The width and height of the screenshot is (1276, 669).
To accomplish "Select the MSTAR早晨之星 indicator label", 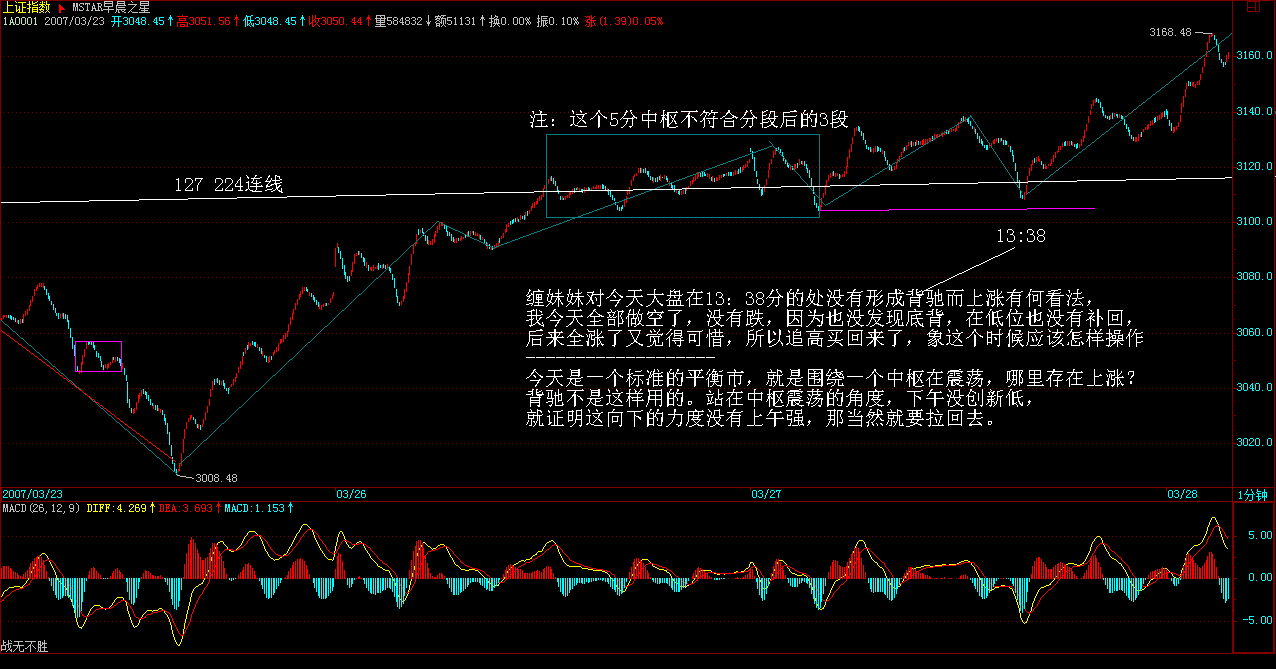I will [x=110, y=7].
